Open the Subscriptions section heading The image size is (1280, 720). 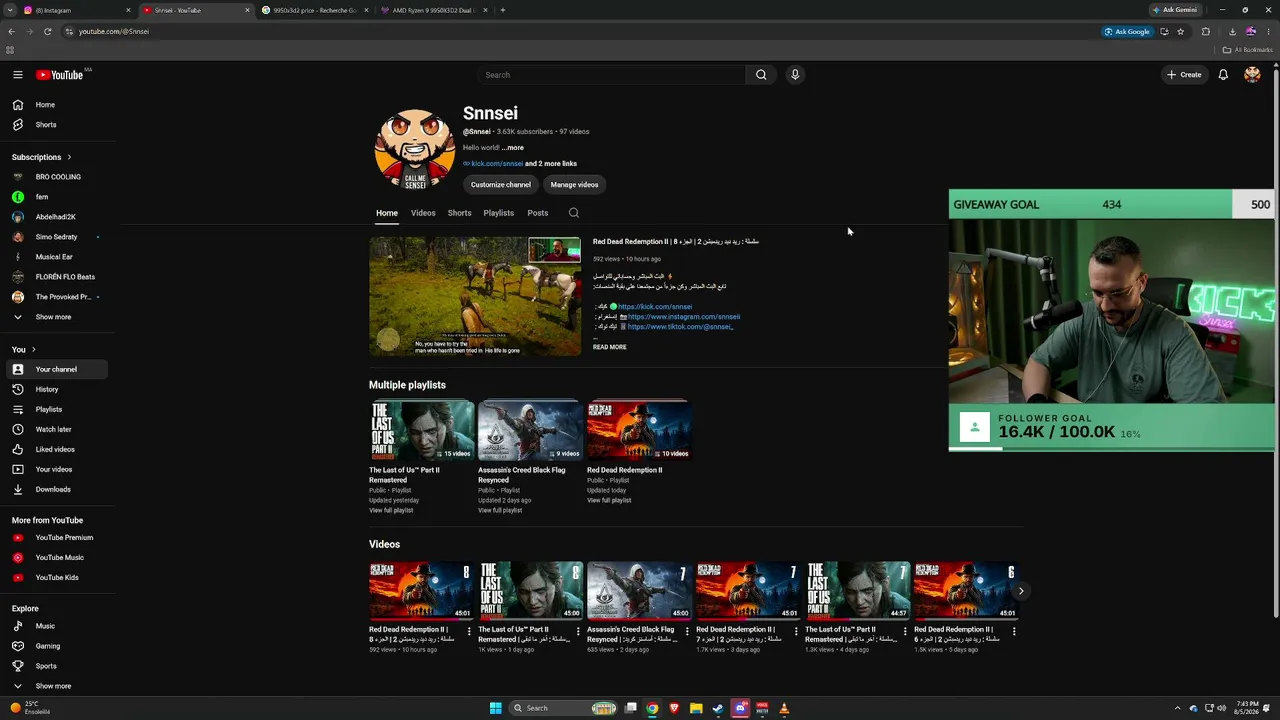point(41,157)
